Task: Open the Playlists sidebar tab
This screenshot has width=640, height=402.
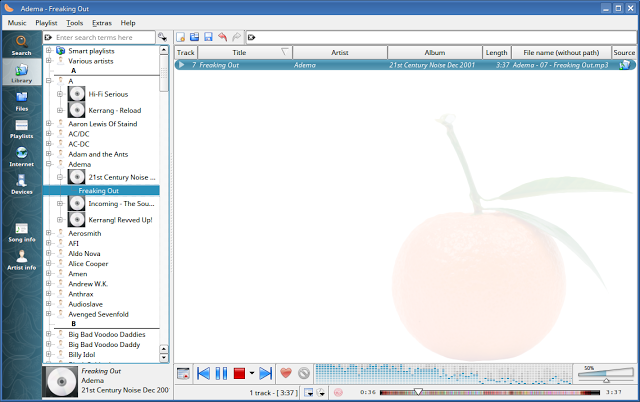Action: coord(21,129)
